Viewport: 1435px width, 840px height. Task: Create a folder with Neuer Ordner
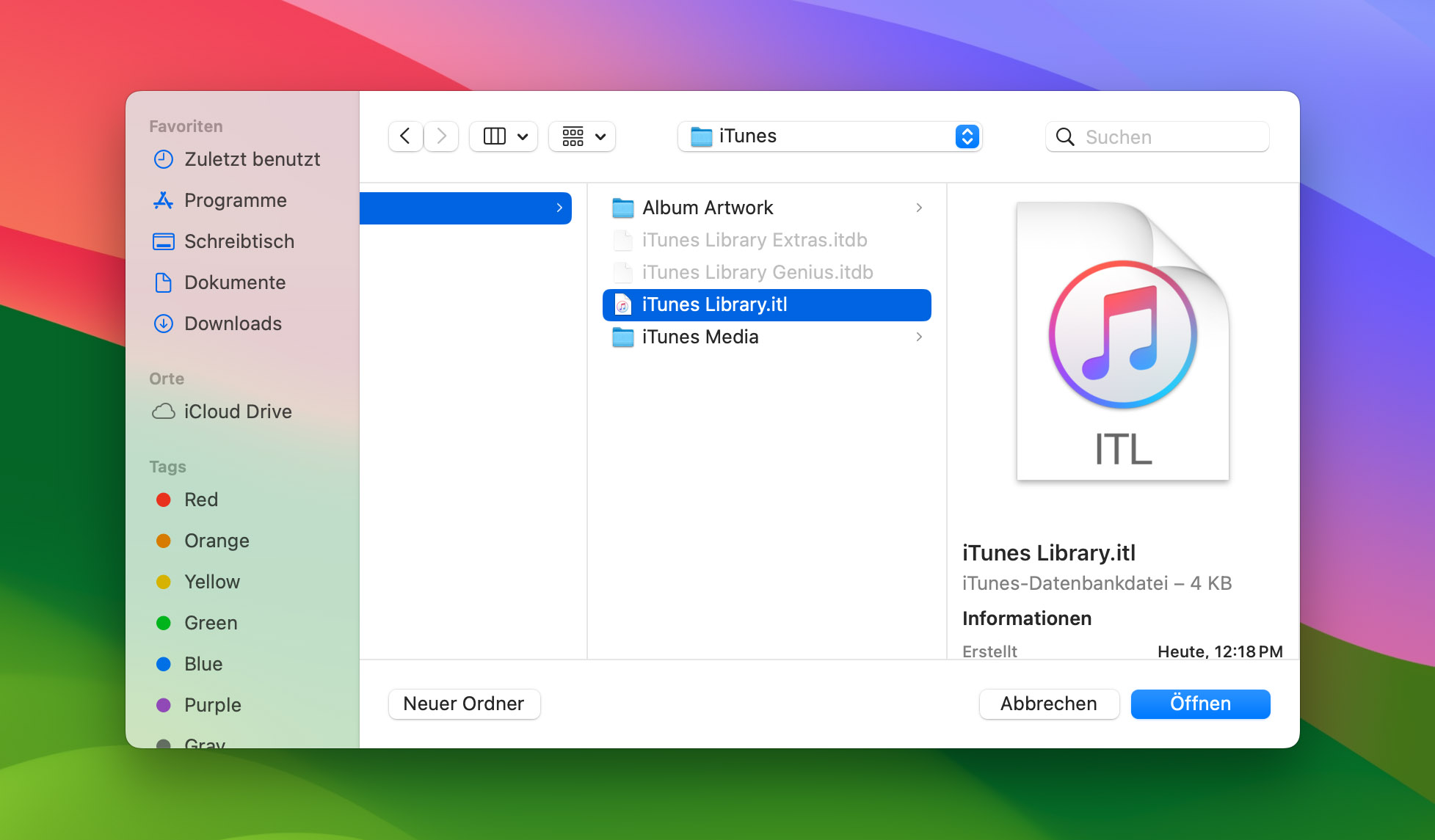point(464,704)
